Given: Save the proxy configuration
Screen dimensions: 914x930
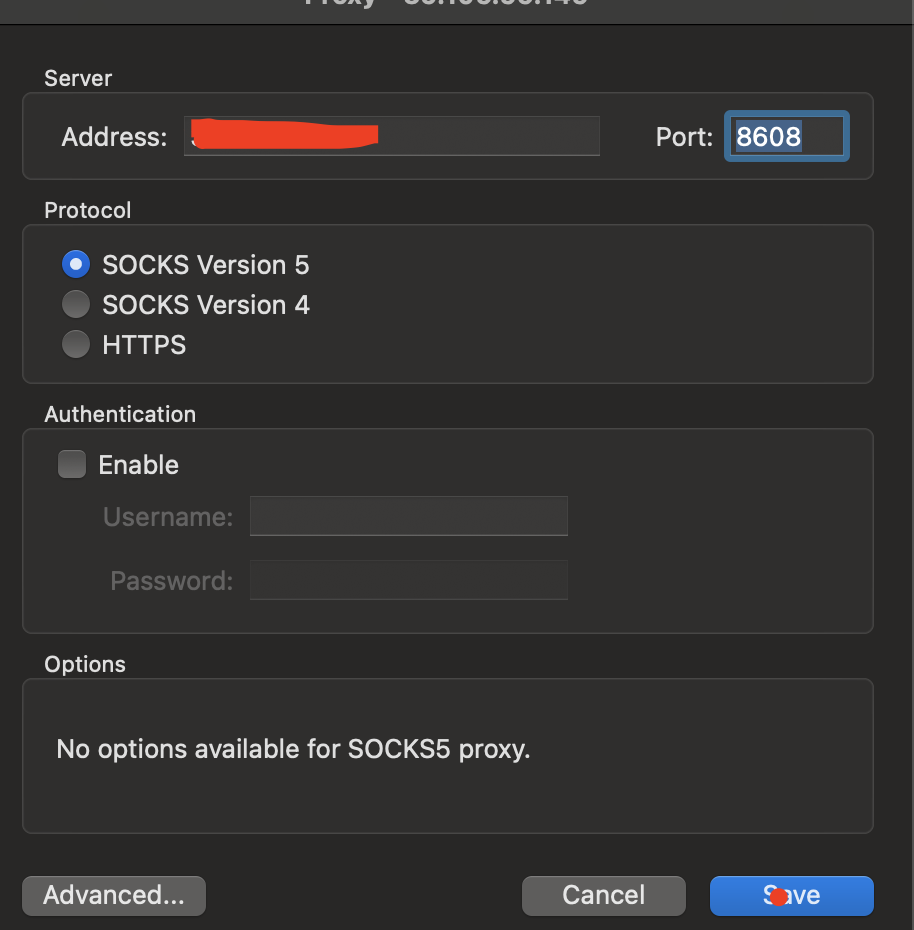Looking at the screenshot, I should (x=791, y=895).
